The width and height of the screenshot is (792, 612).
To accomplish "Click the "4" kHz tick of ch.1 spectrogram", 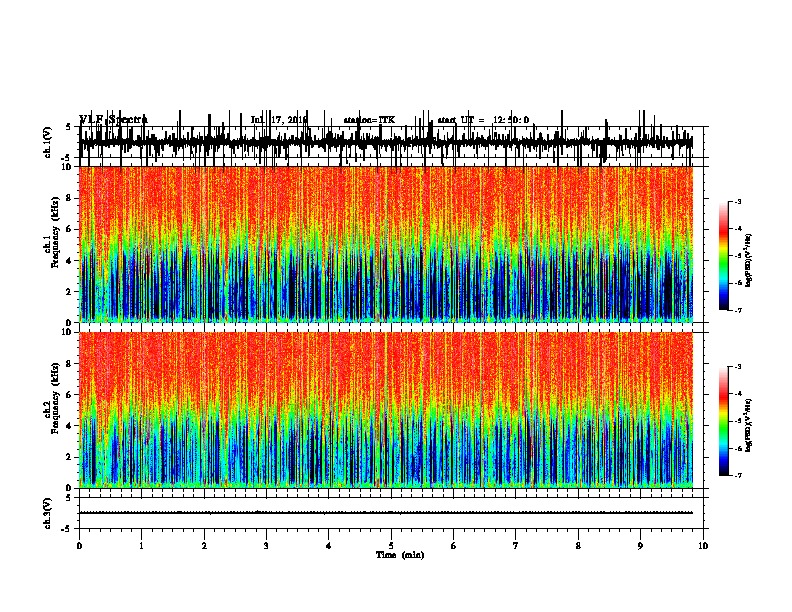I will tap(71, 261).
